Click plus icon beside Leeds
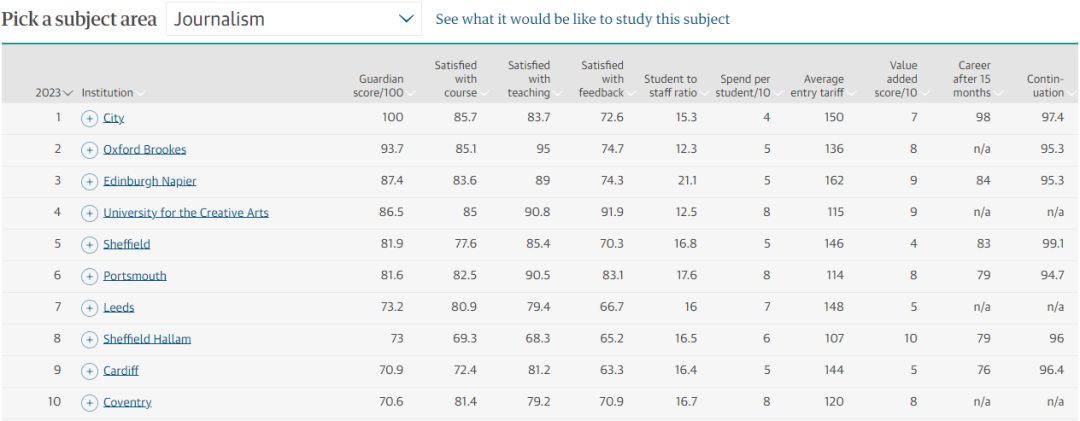Screen dimensions: 1080x421 coord(89,308)
